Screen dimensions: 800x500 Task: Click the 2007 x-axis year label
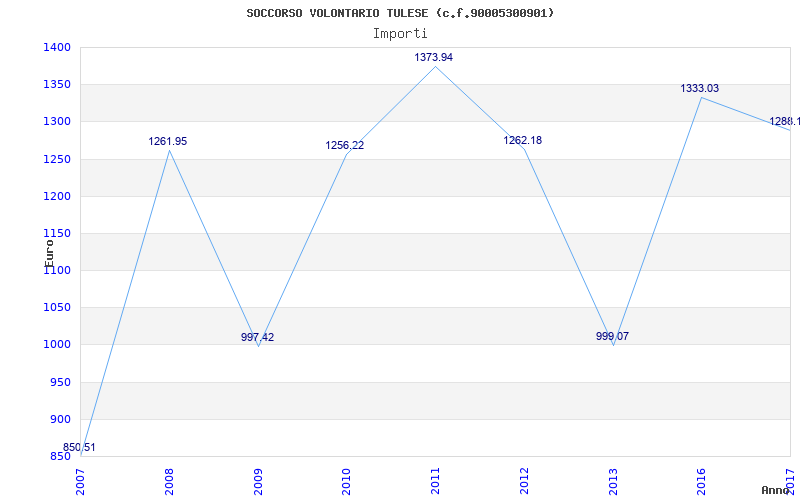[81, 482]
